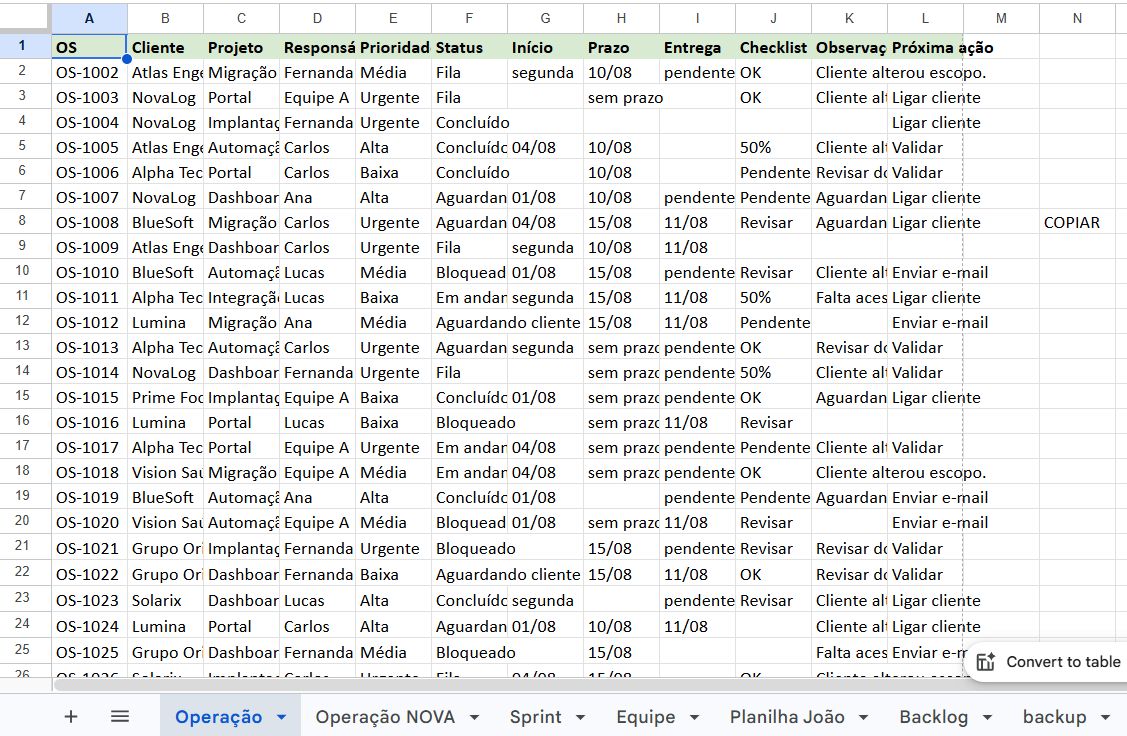
Task: Open the Equipe tab dropdown arrow
Action: (694, 717)
